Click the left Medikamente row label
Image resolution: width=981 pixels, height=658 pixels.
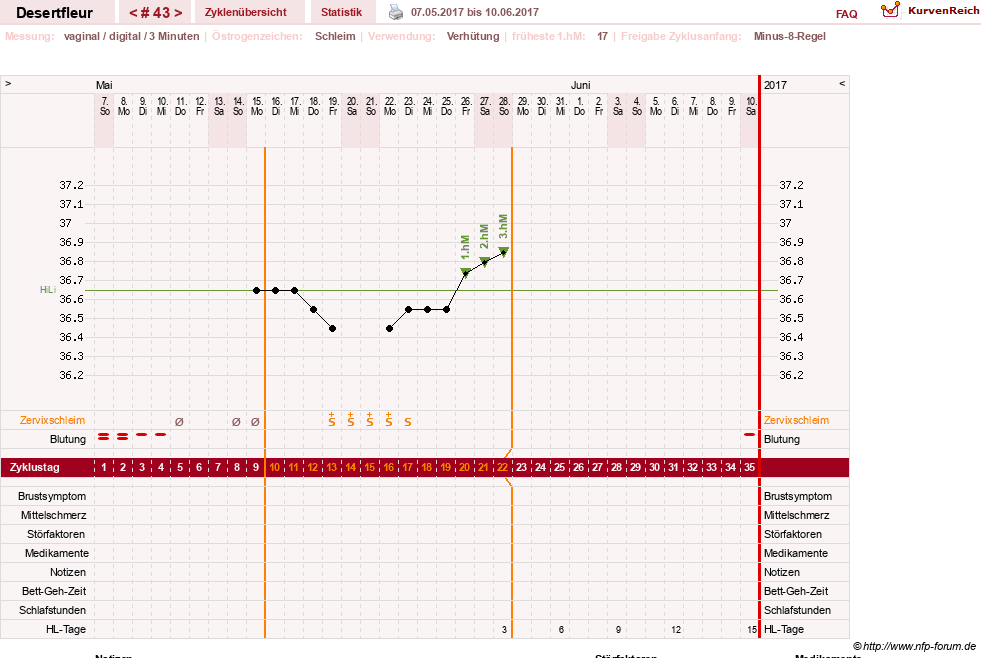coord(57,554)
